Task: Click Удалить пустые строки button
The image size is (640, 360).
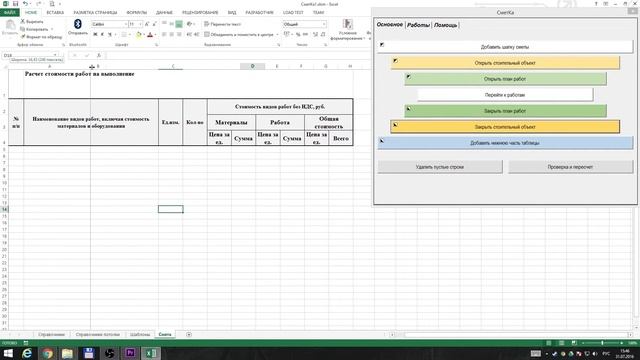Action: (x=440, y=167)
